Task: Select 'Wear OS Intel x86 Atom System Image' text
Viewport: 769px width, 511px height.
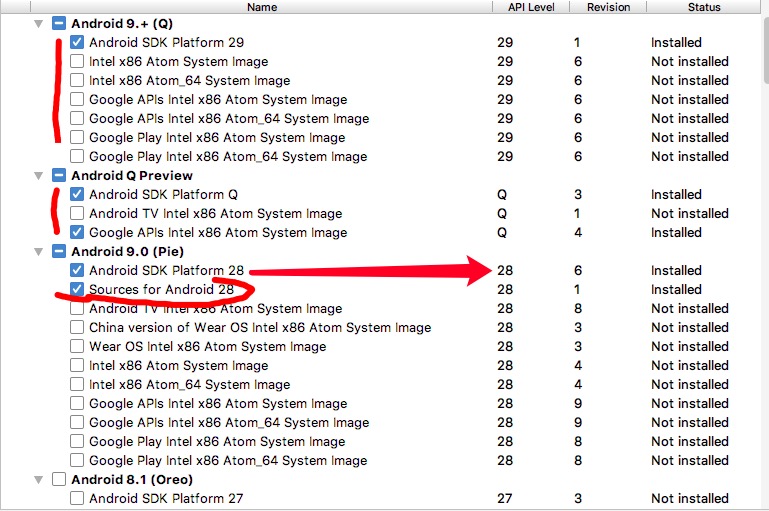Action: coord(207,346)
